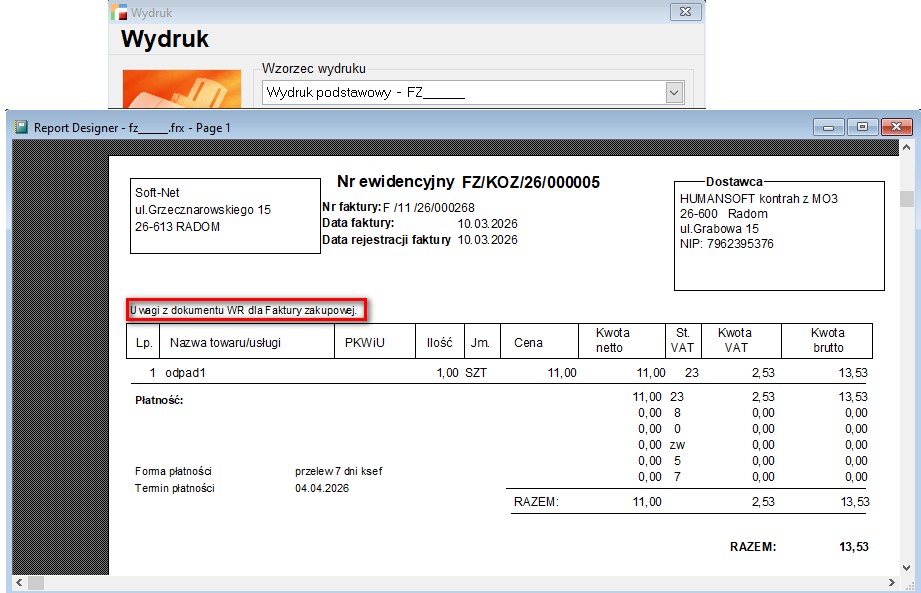
Task: Click the Nazwa towaru/usługi column header
Action: [226, 342]
